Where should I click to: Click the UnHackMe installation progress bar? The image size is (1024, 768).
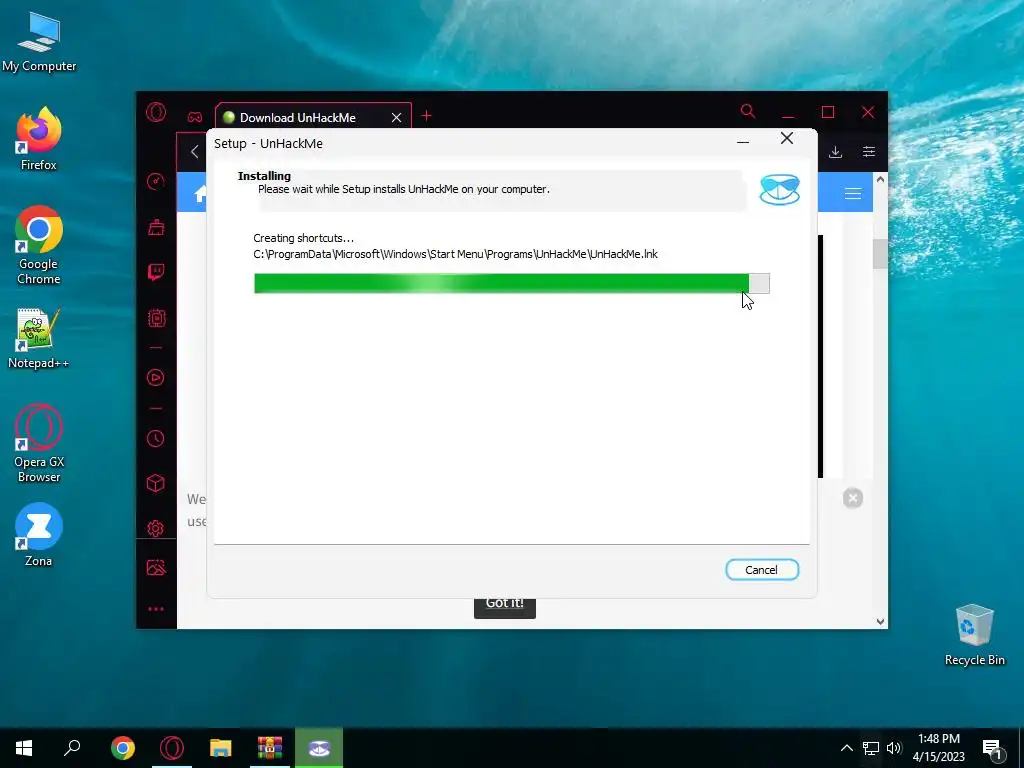[x=511, y=283]
